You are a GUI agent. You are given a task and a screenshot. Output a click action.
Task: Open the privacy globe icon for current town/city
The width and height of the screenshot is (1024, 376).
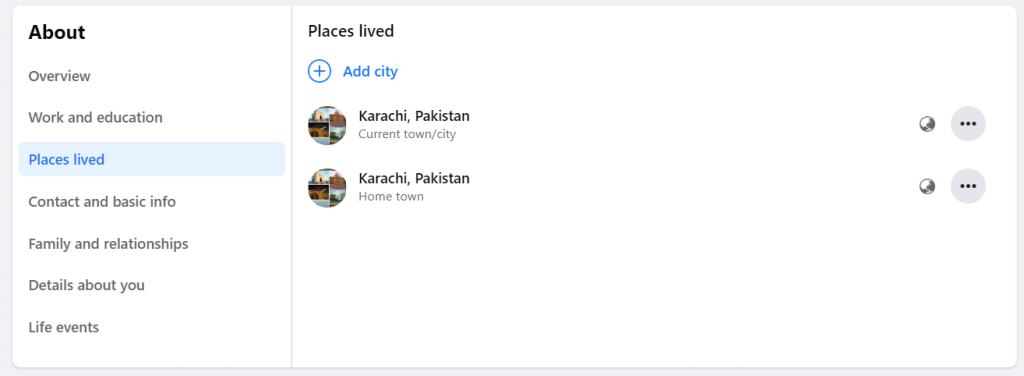(x=927, y=124)
